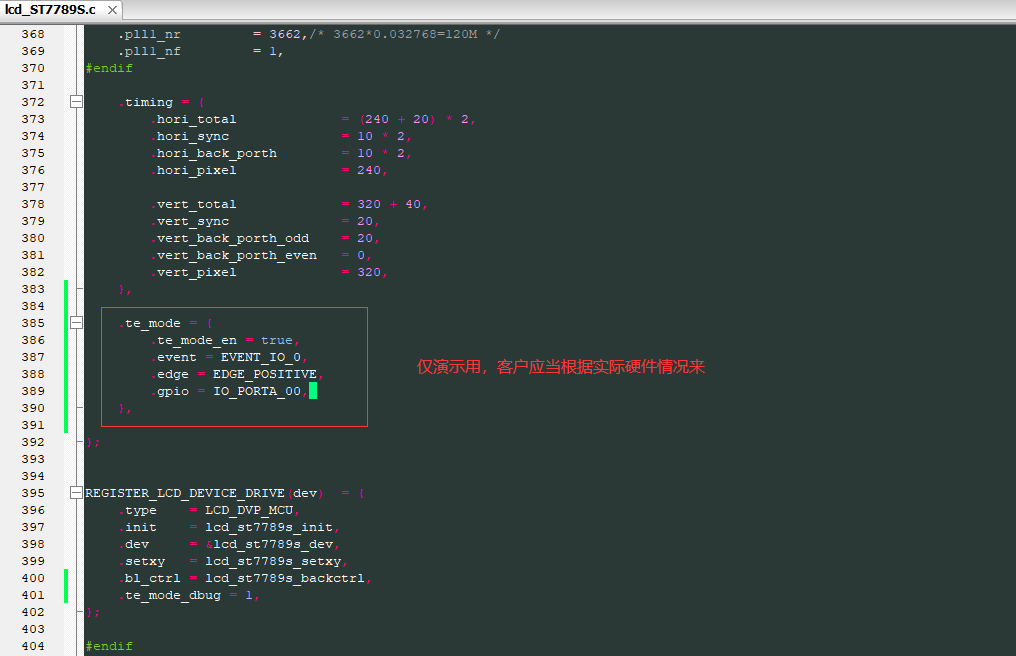The width and height of the screenshot is (1016, 656).
Task: Click the .plll_nr field name
Action: tap(150, 34)
